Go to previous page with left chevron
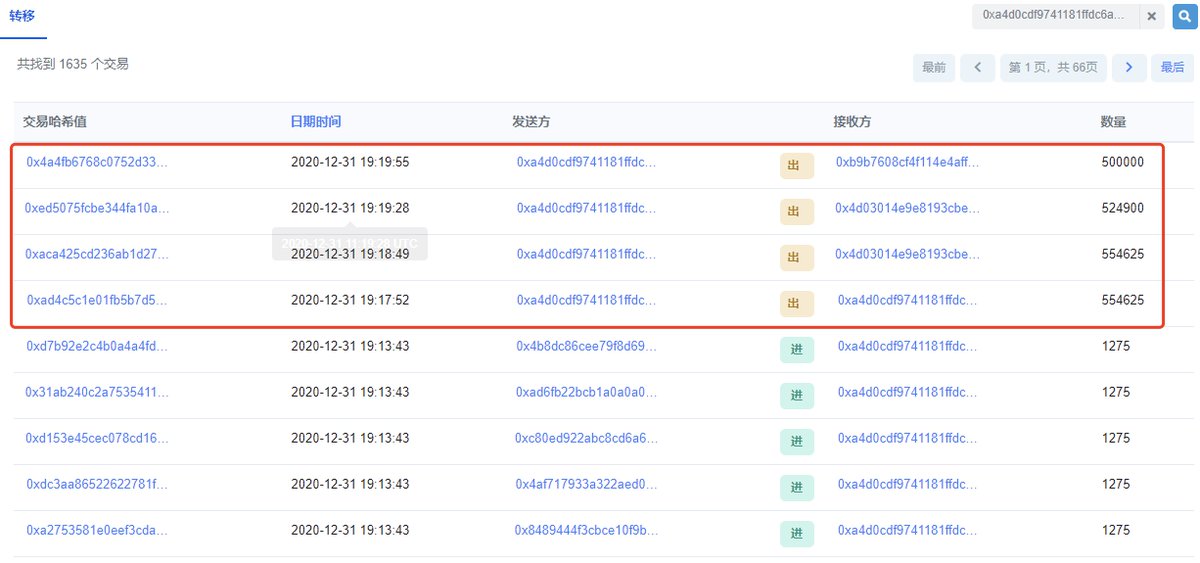 coord(977,67)
